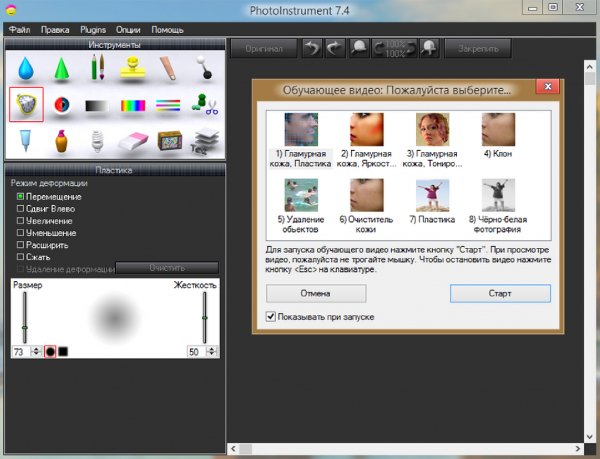The image size is (600, 459).
Task: Select the rainbow color spectrum tool
Action: click(x=133, y=106)
